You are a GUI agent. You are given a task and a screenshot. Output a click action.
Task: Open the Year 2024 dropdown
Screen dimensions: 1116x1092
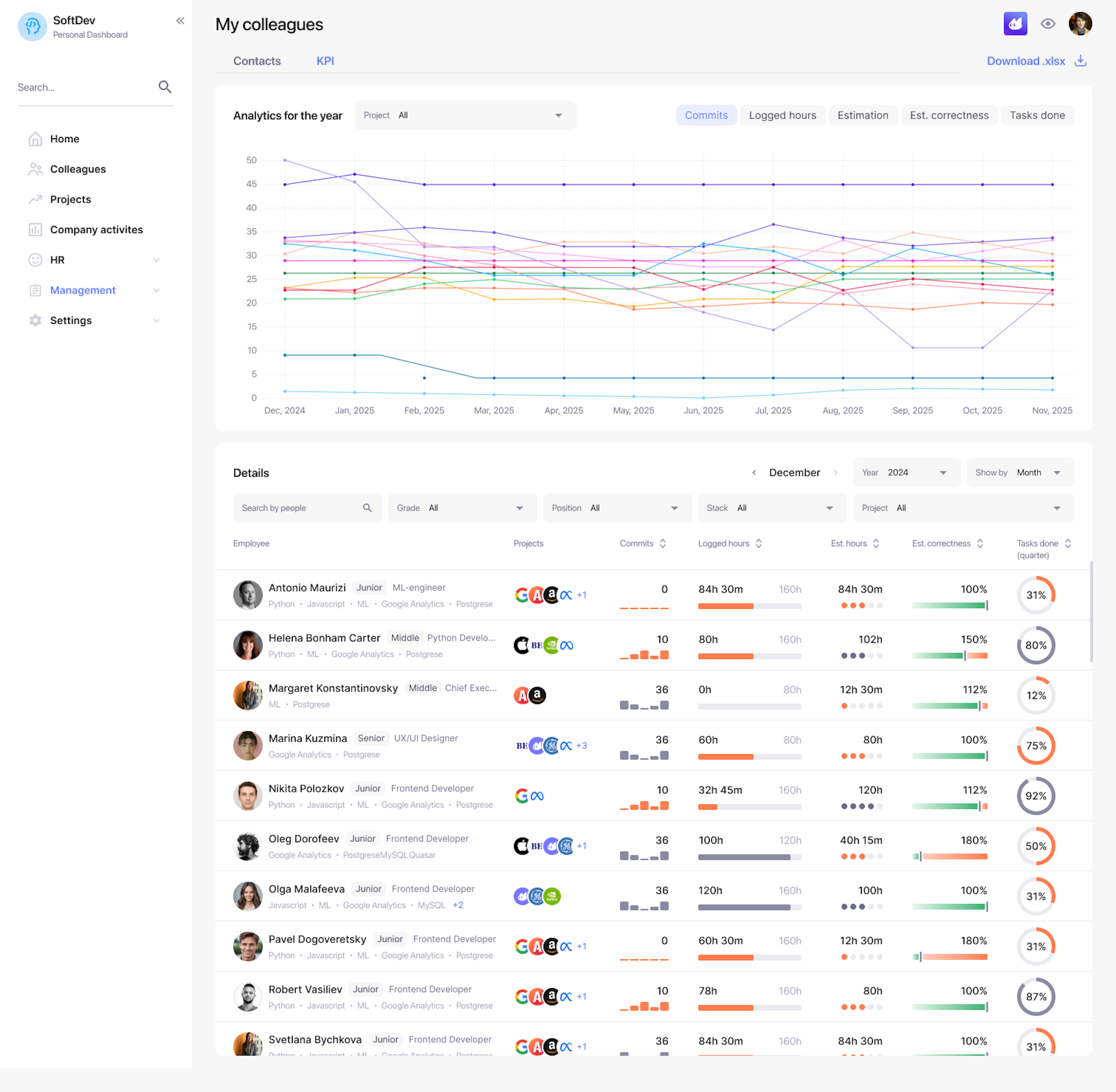[x=906, y=473]
